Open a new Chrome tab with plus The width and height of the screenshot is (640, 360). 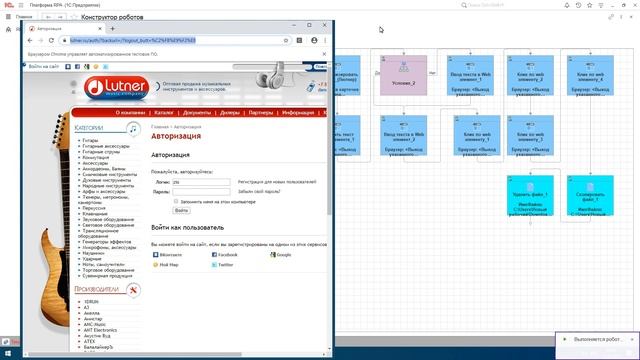[x=113, y=29]
